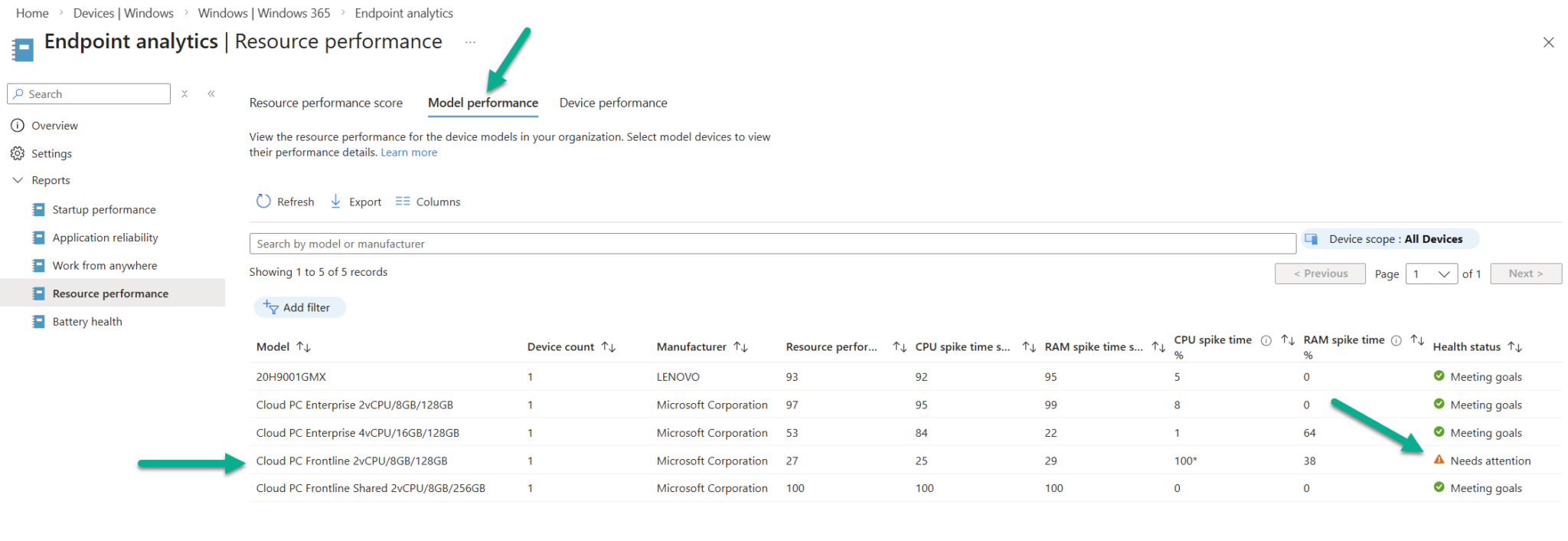This screenshot has height=541, width=1568.
Task: Click the Export download icon
Action: (x=335, y=202)
